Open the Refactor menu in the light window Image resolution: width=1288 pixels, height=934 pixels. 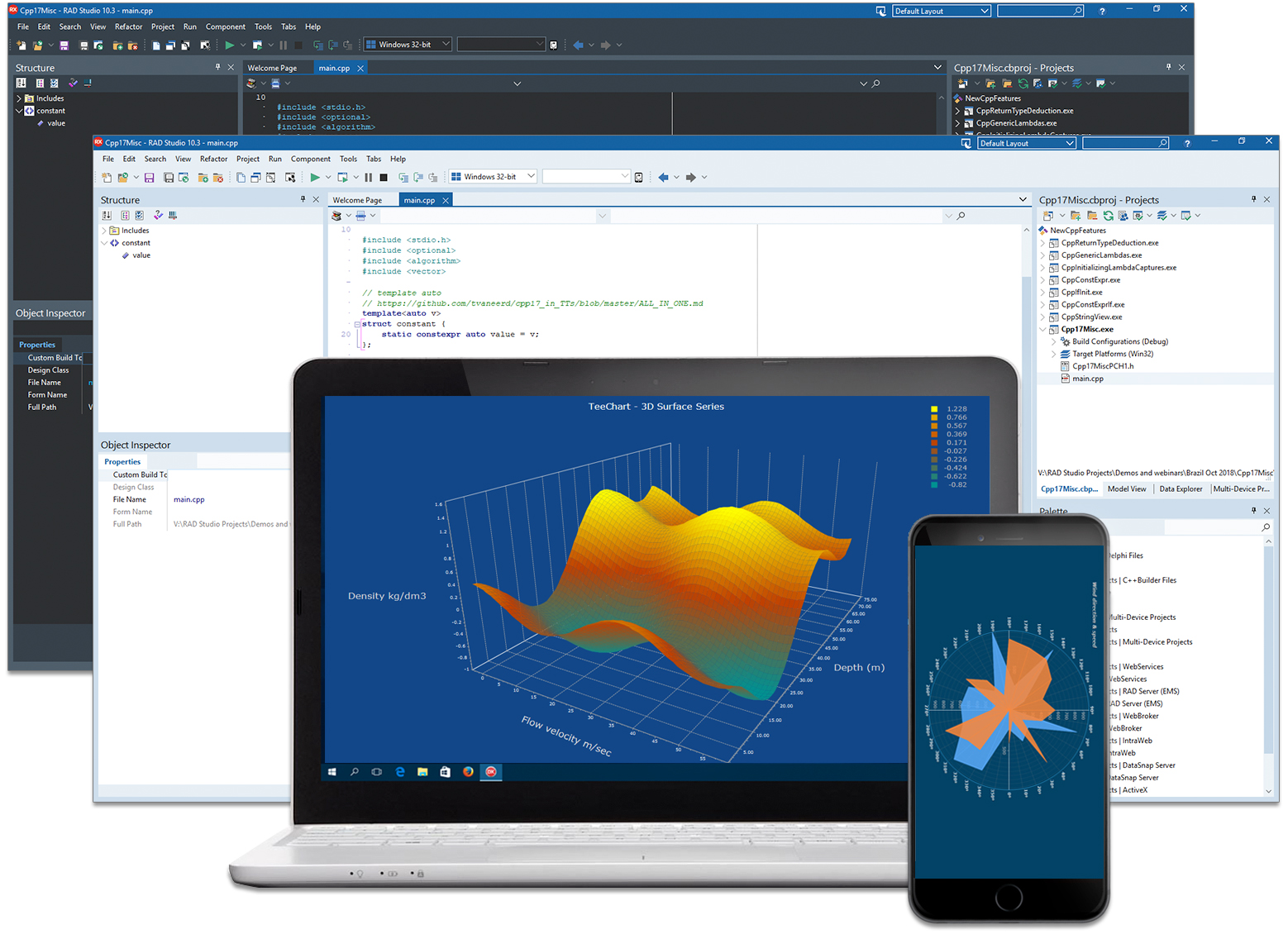[213, 159]
